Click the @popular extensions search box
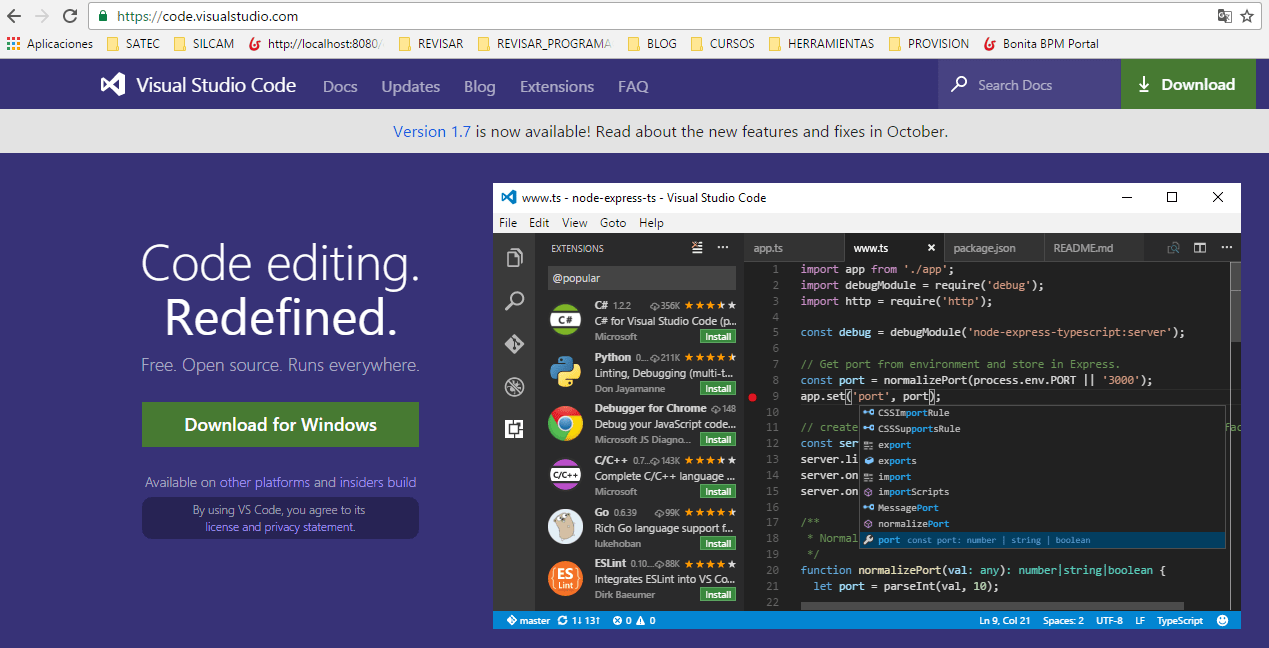The height and width of the screenshot is (648, 1269). coord(641,278)
